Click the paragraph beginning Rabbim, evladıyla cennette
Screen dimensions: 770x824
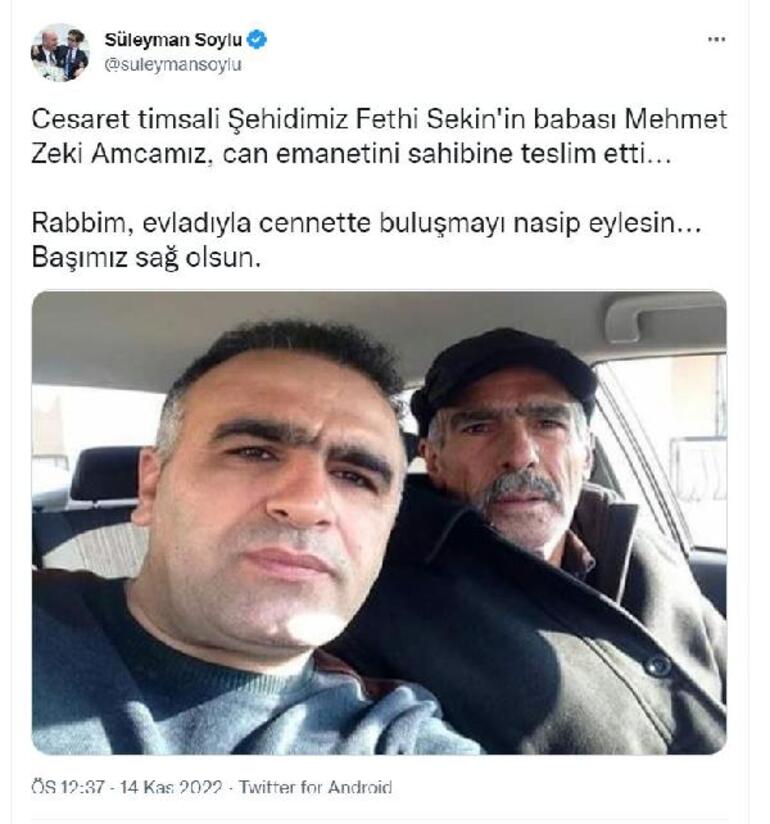366,223
